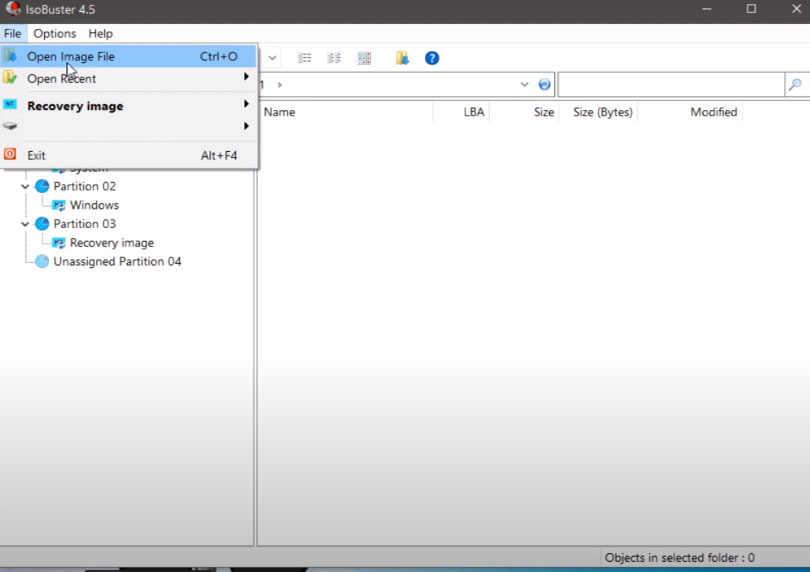This screenshot has height=572, width=810.
Task: Open the path bar dropdown arrow
Action: (x=525, y=85)
